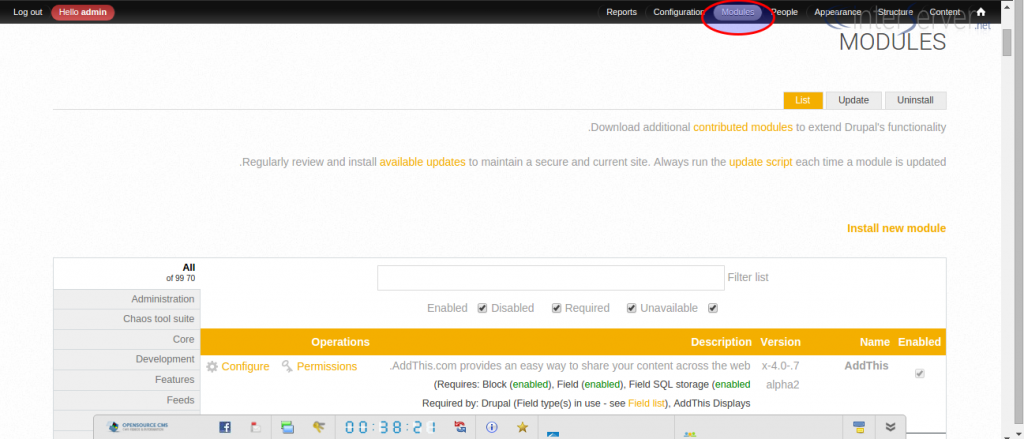Click the yellow key icon in the bottom toolbar
1024x439 pixels.
319,427
